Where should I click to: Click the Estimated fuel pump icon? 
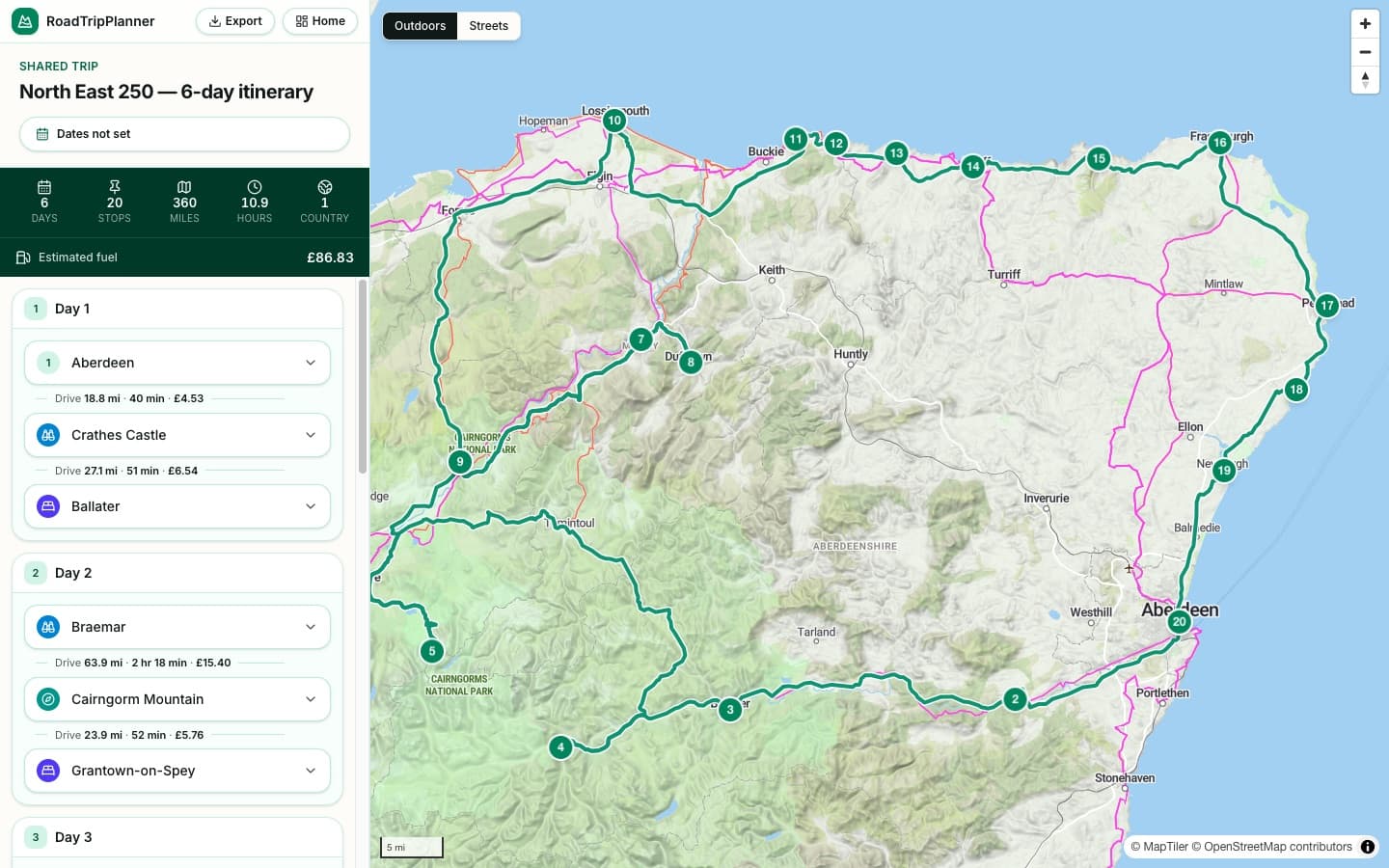(23, 258)
